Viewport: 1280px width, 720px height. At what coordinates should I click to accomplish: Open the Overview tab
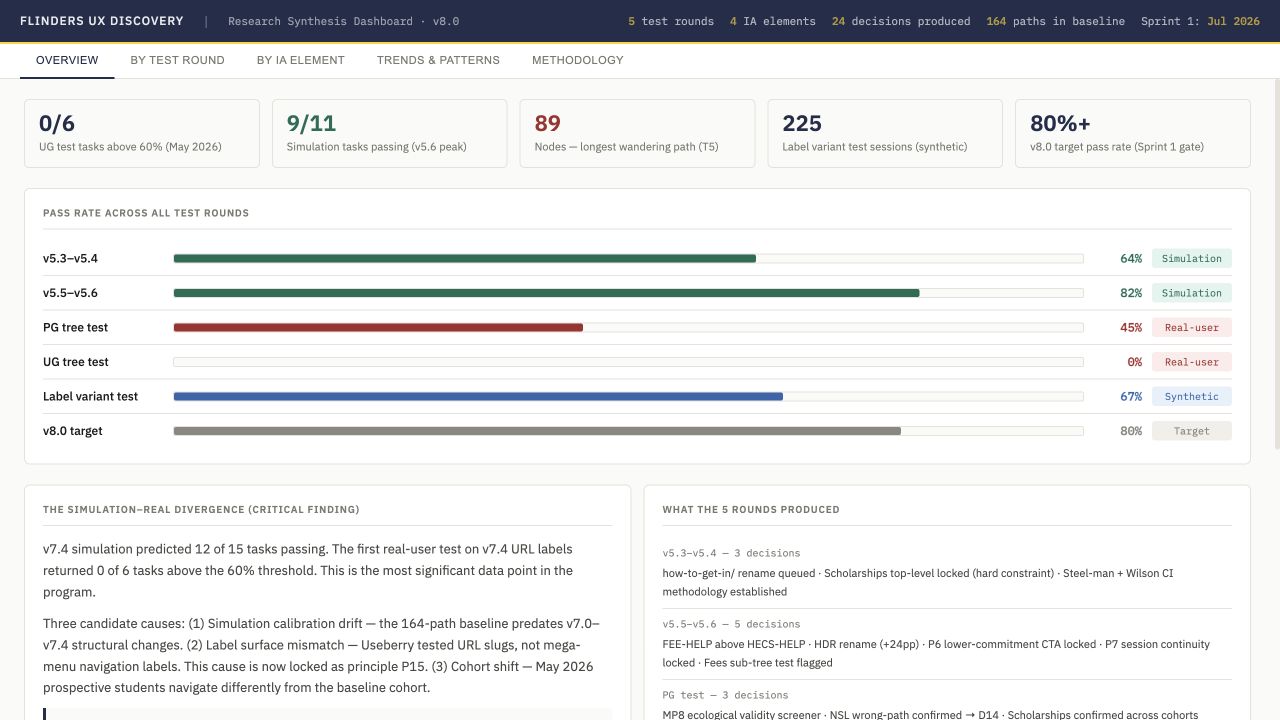tap(67, 60)
